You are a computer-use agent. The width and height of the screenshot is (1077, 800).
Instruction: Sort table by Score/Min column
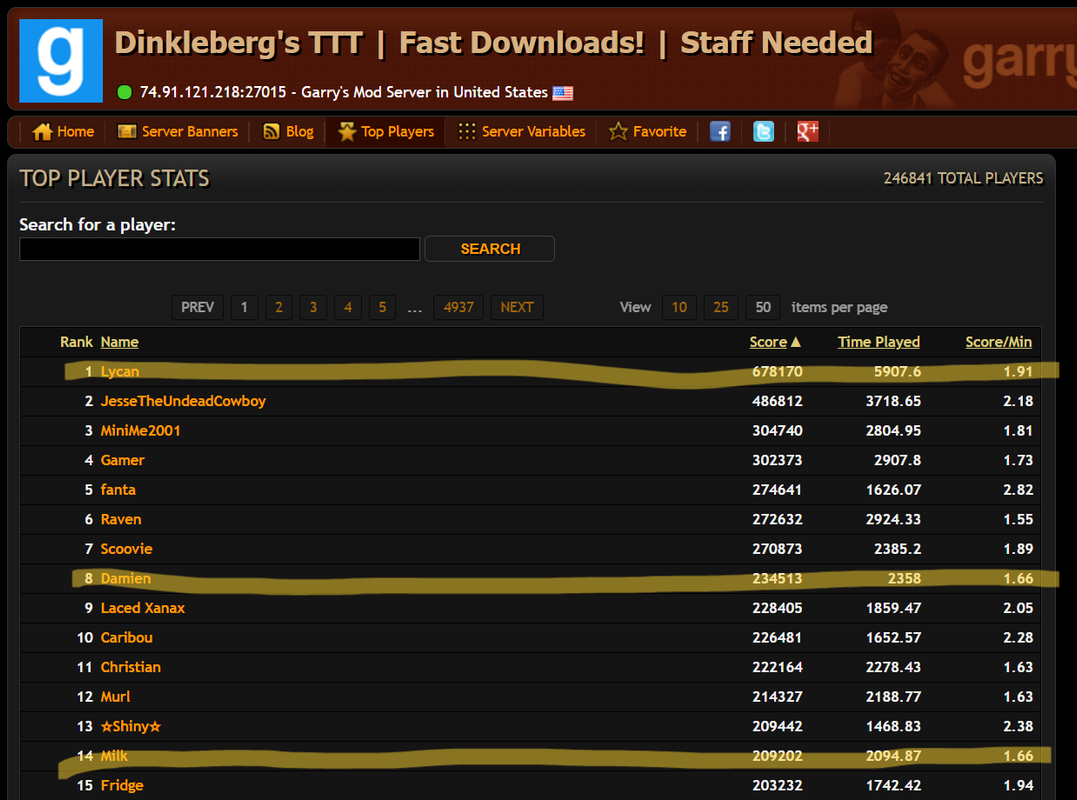click(998, 341)
